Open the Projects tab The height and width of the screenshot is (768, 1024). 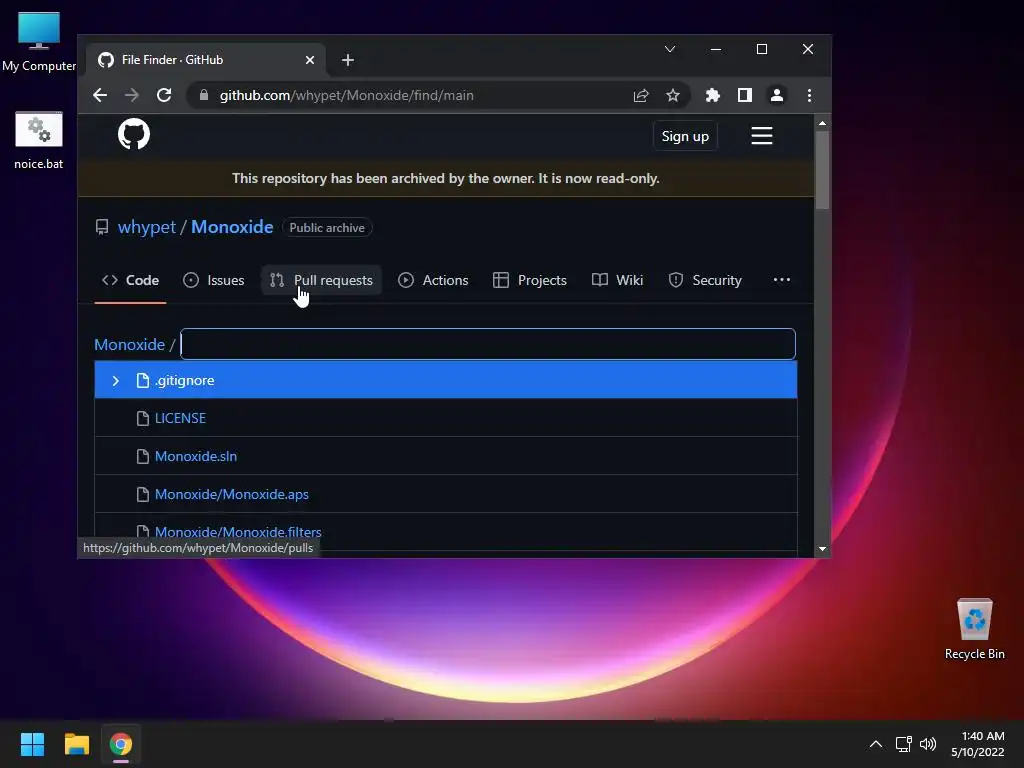point(530,280)
